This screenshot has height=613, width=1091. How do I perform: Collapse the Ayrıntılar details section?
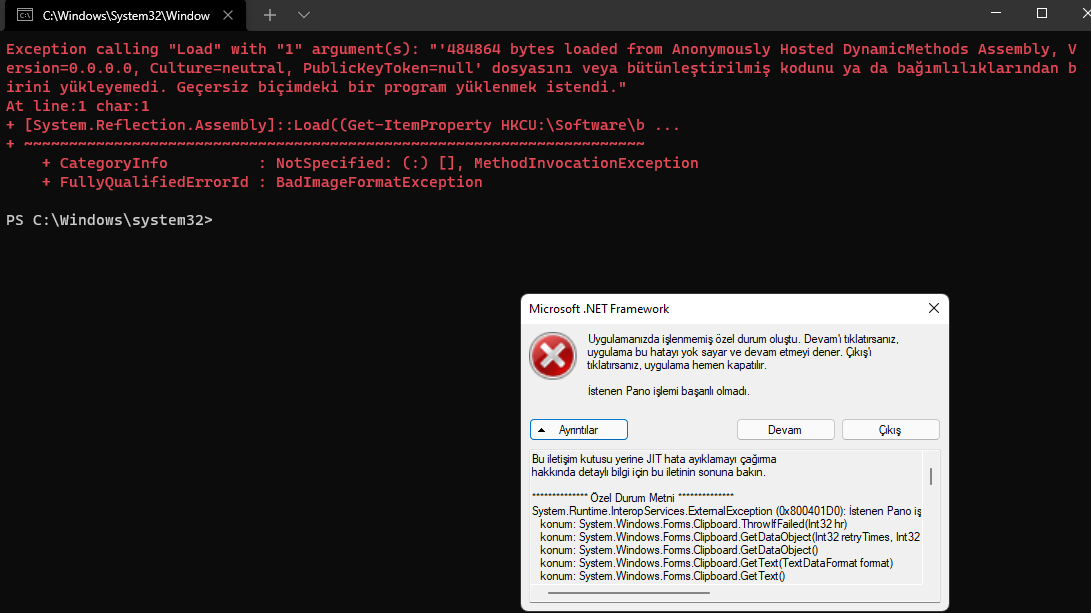click(579, 429)
